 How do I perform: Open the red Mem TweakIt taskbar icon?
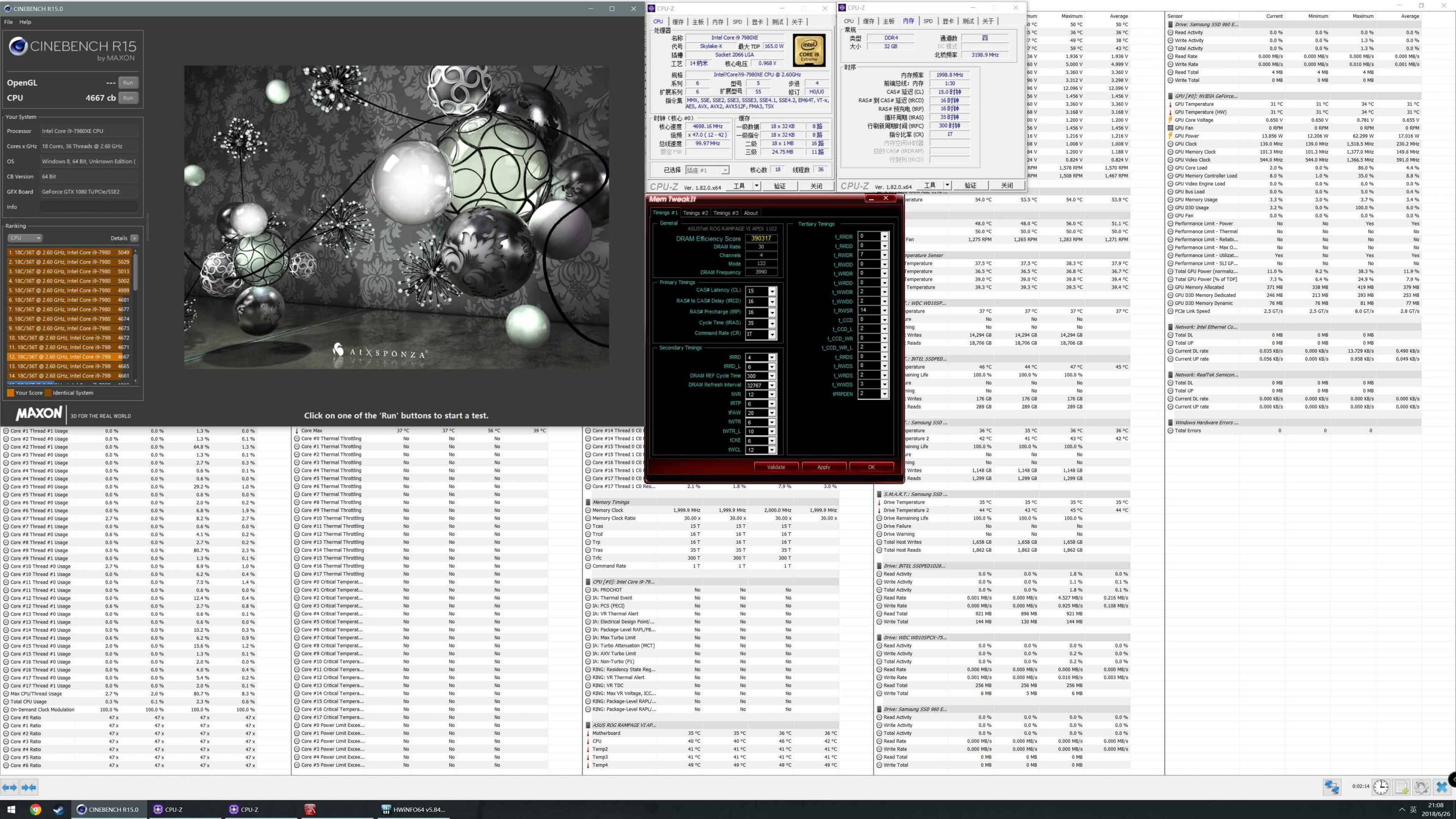coord(310,809)
